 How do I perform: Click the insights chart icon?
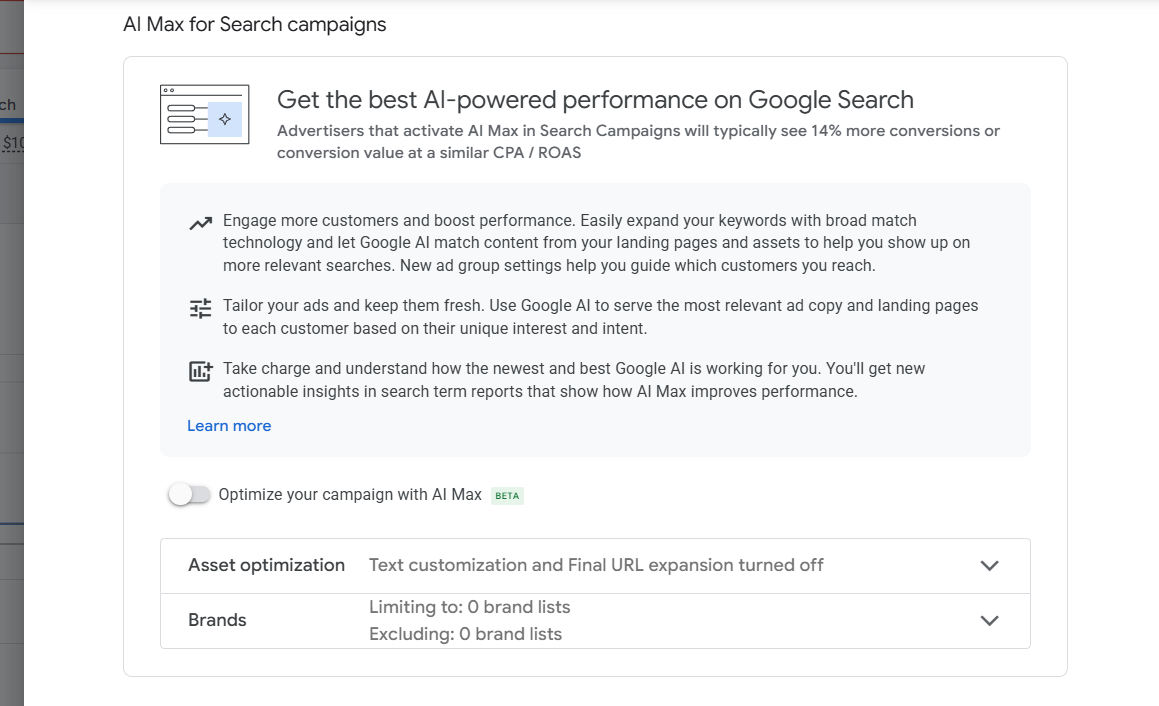pos(200,372)
